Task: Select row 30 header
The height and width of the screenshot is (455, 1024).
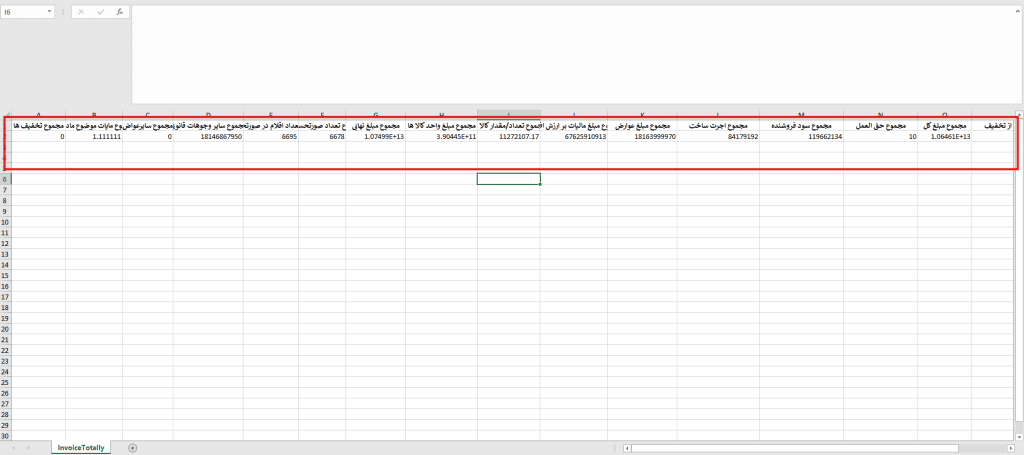Action: tap(5, 436)
